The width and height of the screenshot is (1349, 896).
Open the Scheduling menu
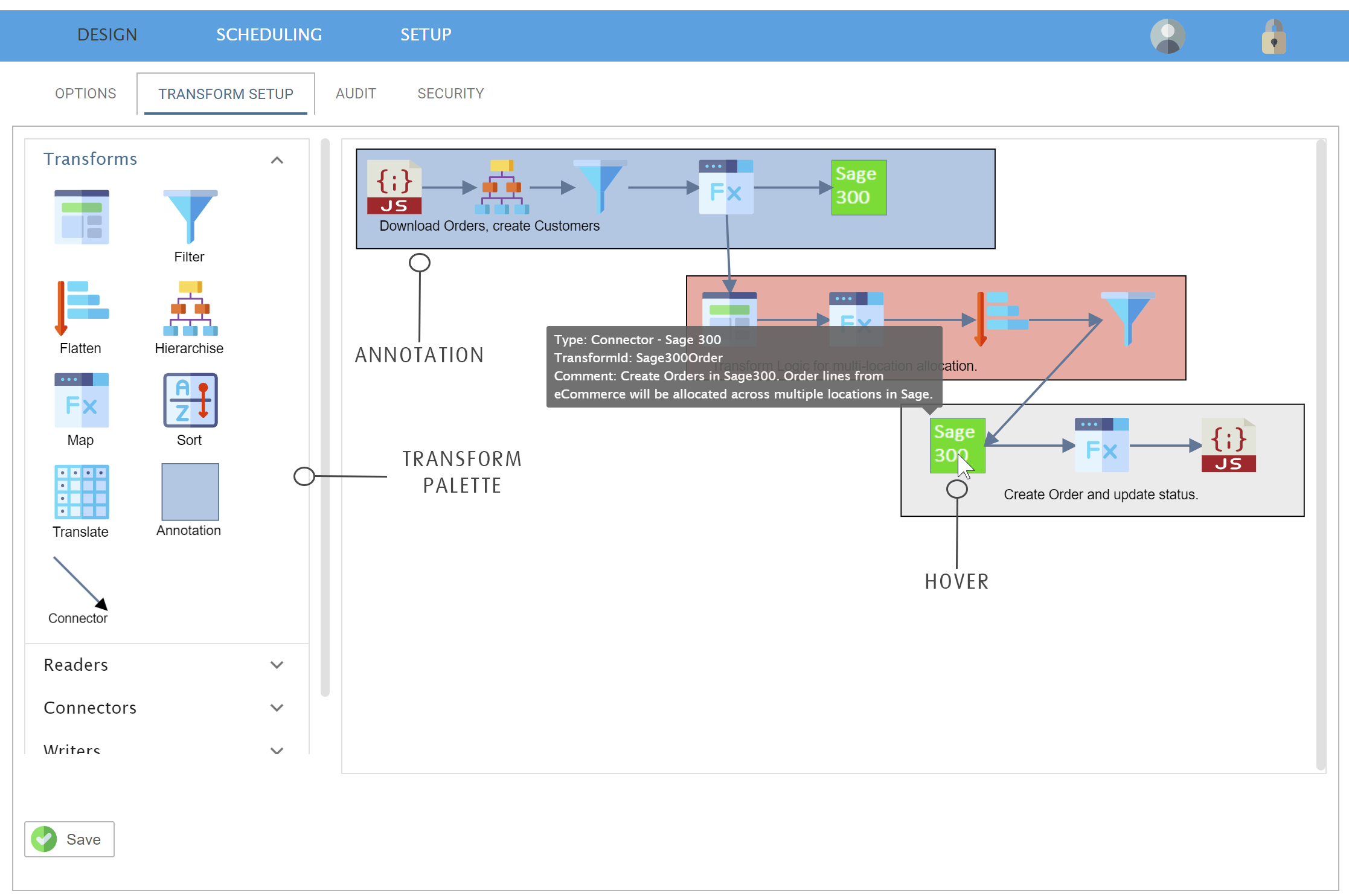269,35
